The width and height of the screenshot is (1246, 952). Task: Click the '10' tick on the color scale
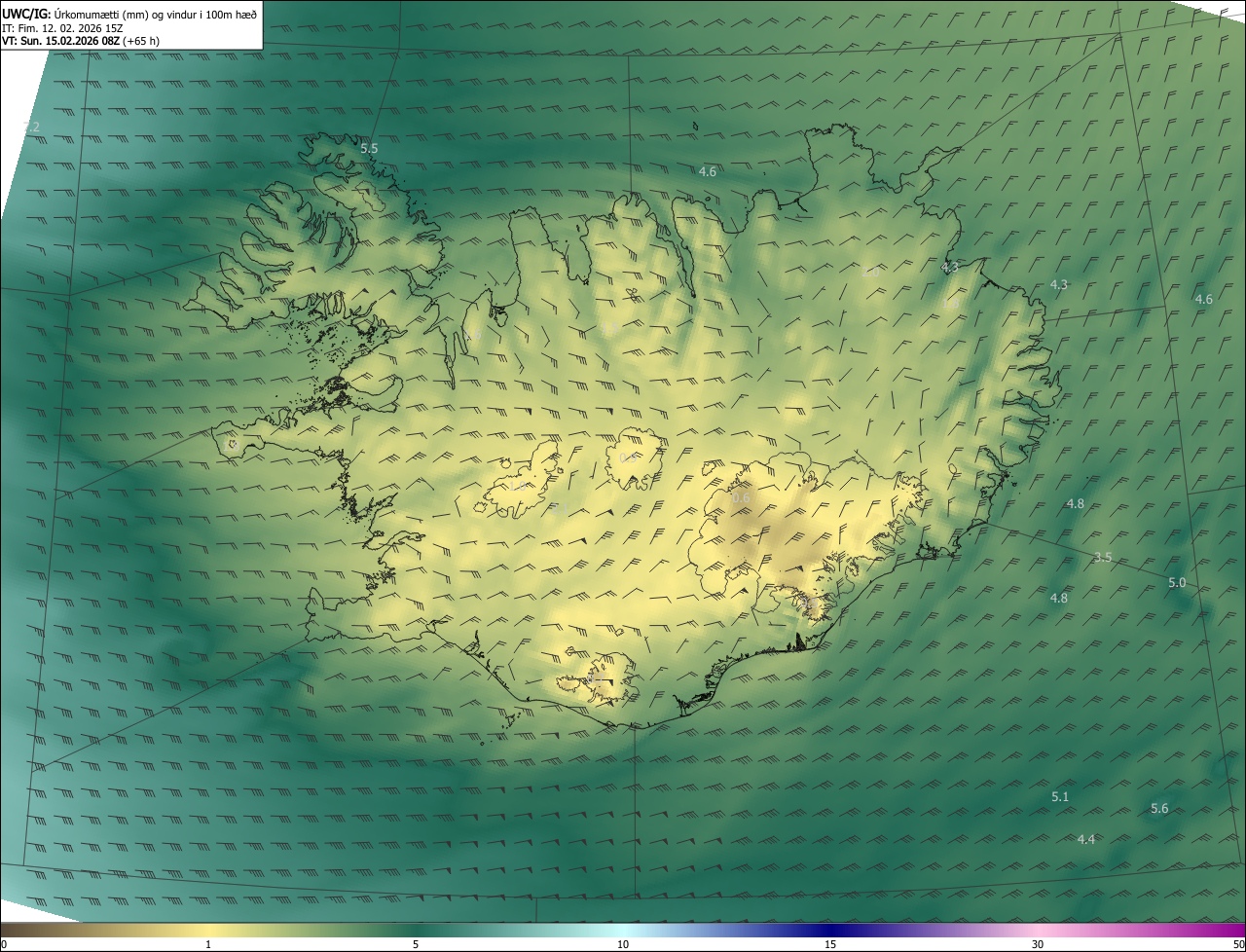coord(623,944)
